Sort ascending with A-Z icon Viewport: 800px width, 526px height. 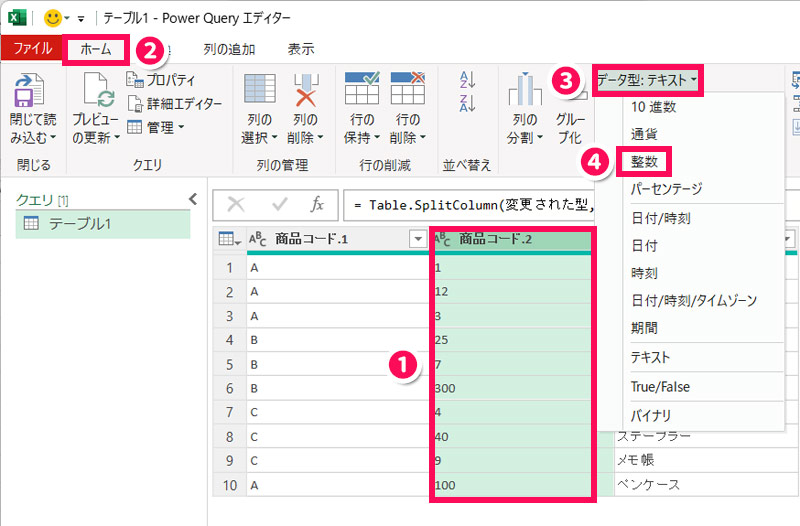[468, 80]
